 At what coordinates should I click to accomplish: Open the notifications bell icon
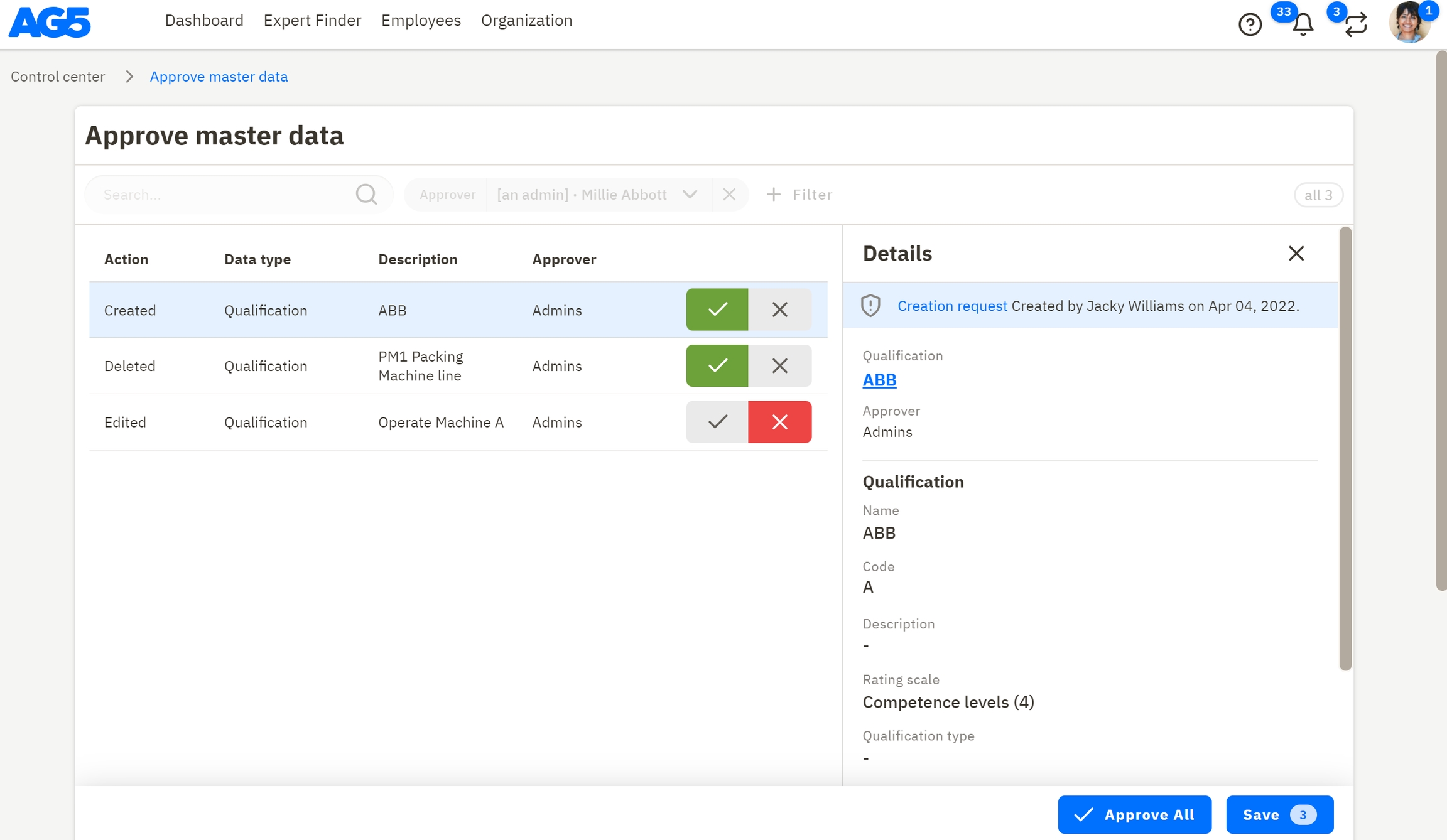point(1303,24)
